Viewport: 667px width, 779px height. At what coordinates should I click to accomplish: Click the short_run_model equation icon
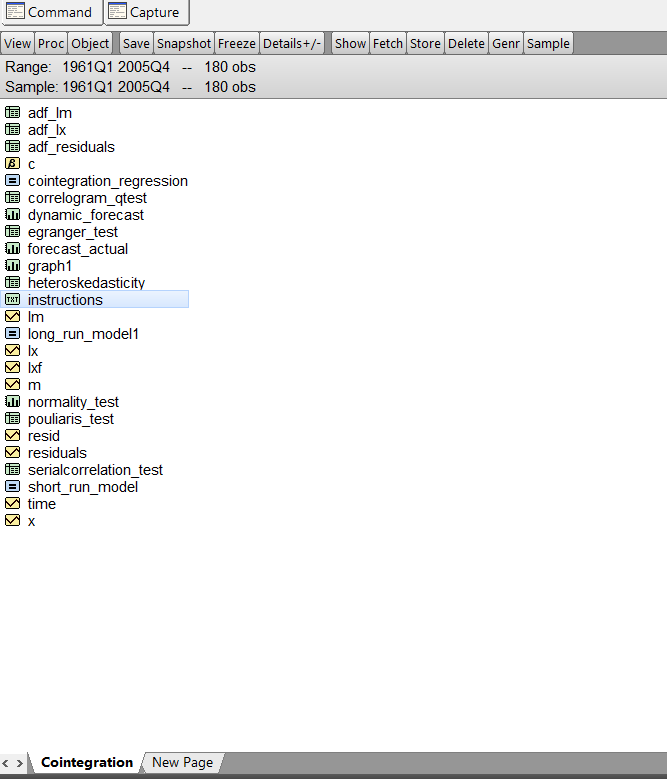(x=12, y=486)
